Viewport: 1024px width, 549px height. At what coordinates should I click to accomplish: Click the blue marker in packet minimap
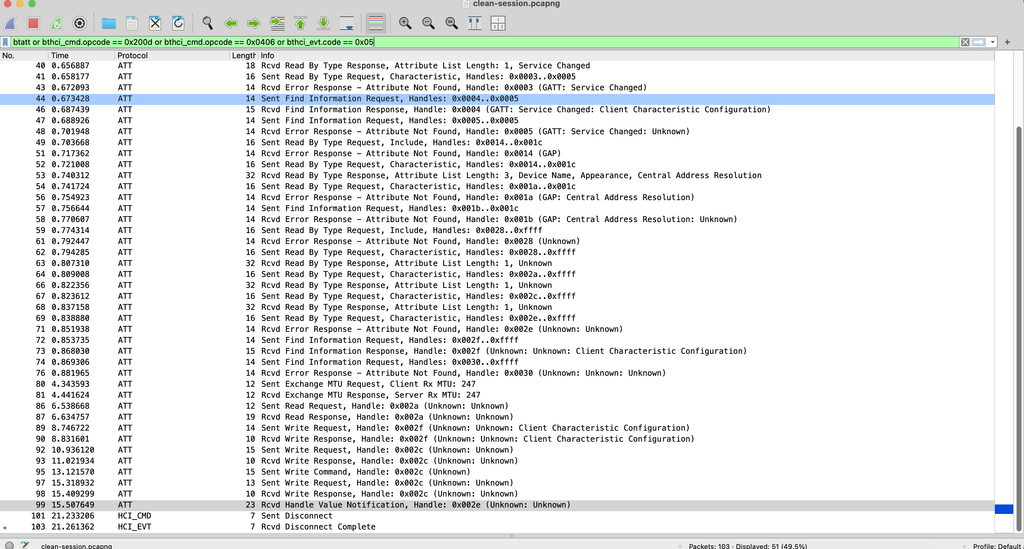click(1004, 509)
